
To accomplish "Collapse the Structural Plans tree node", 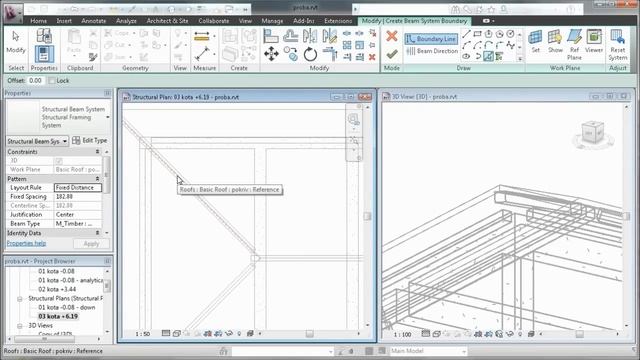I will 20,299.
